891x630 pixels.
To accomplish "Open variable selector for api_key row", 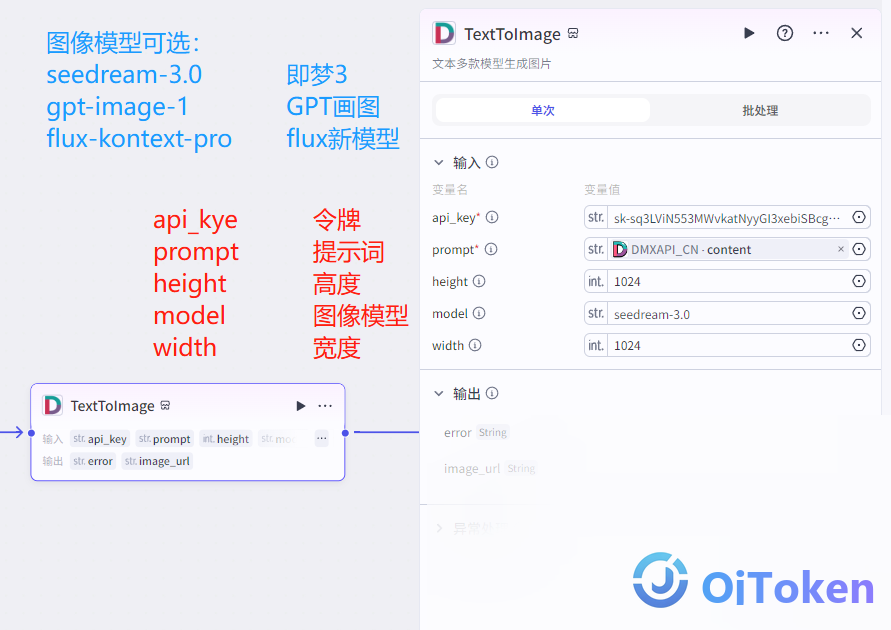I will click(x=859, y=217).
